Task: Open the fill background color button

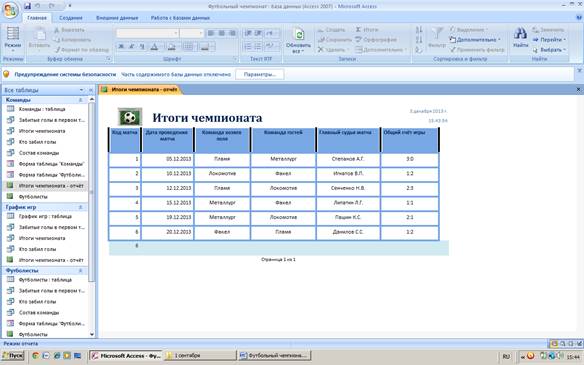Action: [x=172, y=46]
